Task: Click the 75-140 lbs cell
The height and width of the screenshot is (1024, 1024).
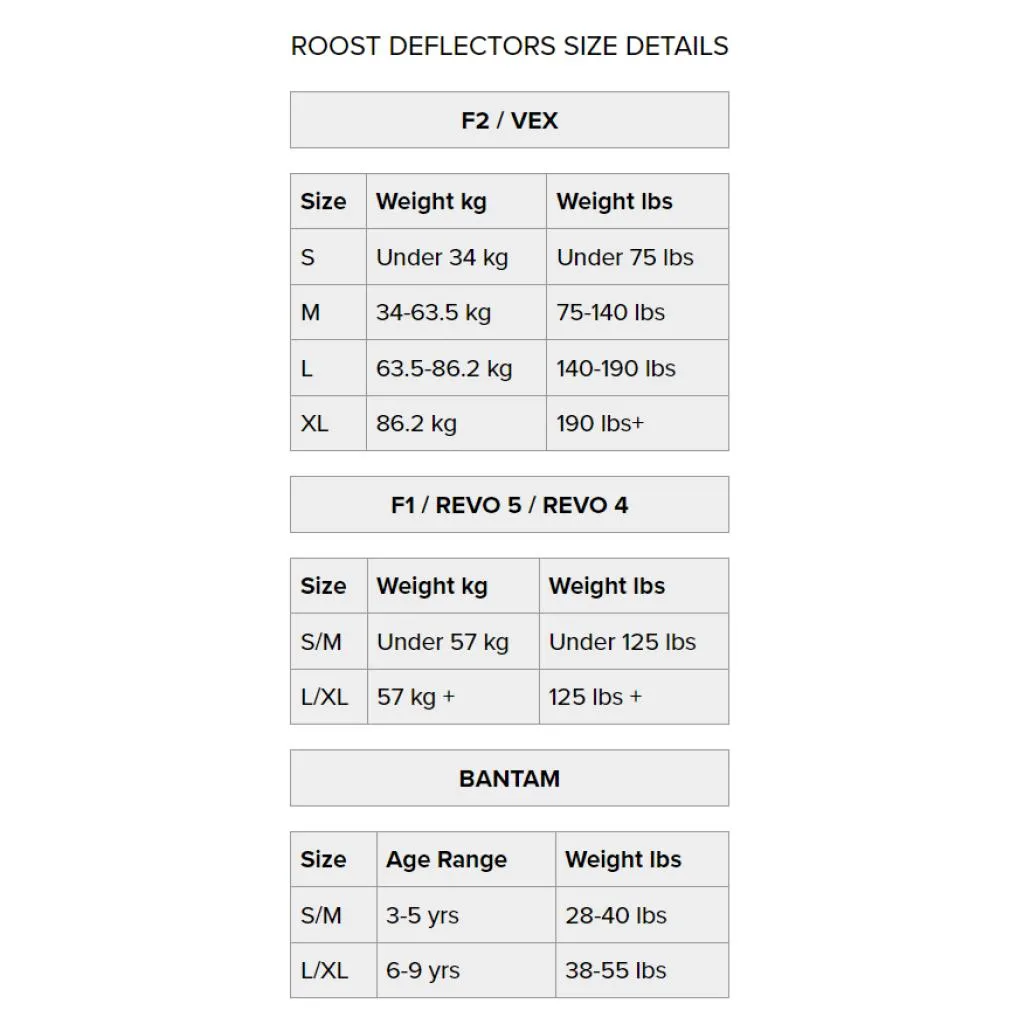Action: coord(637,312)
